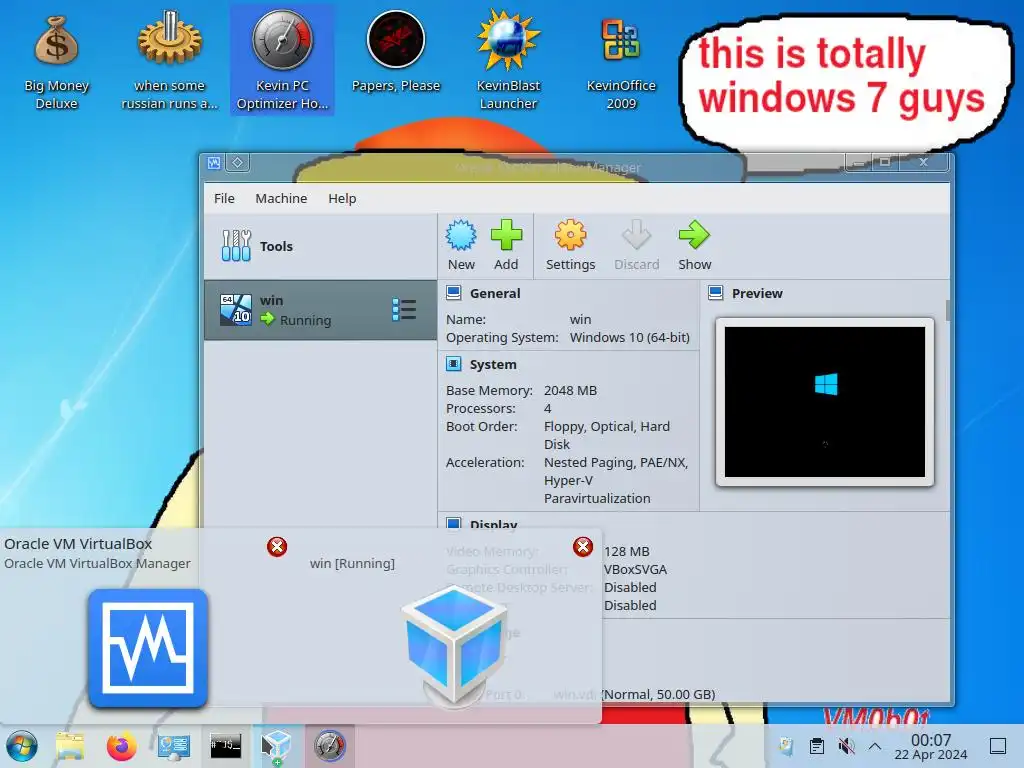
Task: Open clipboard tray icon
Action: click(x=816, y=746)
